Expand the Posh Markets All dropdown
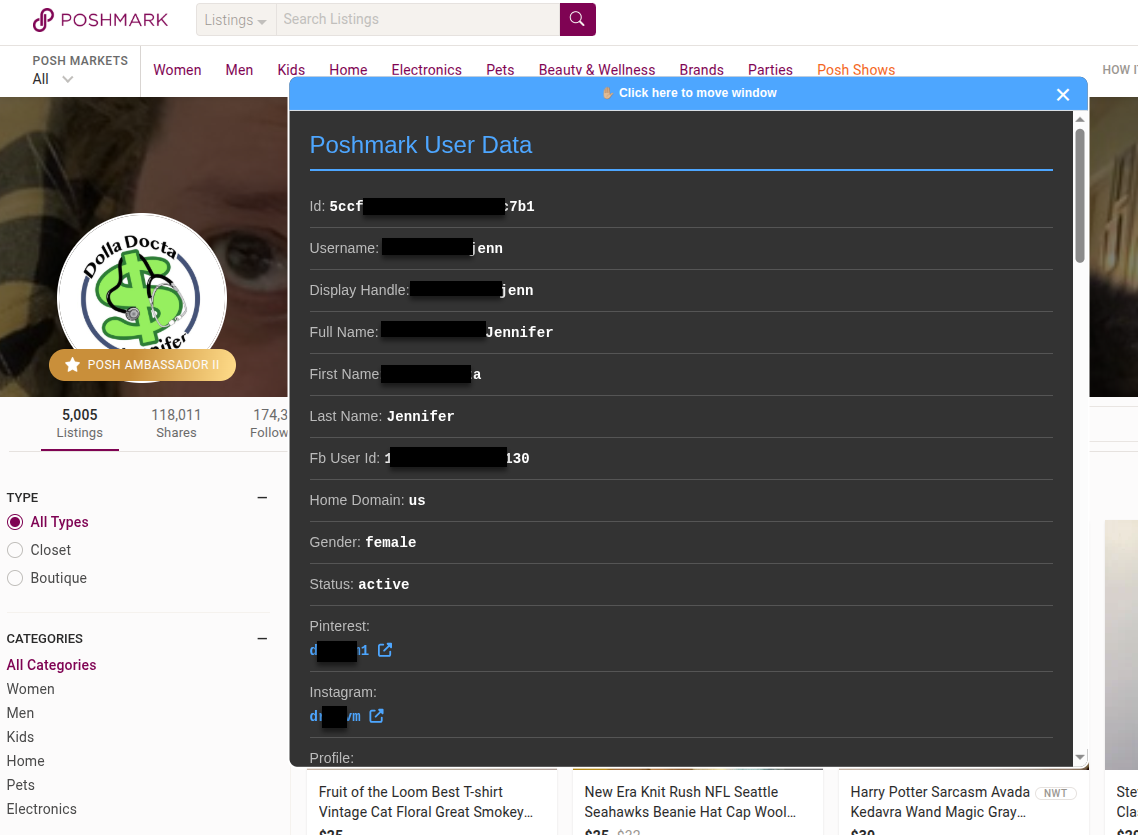The height and width of the screenshot is (835, 1138). tap(53, 79)
